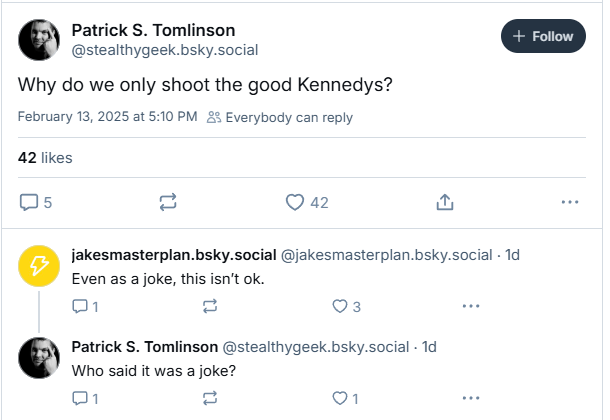Share the main post via share icon
The image size is (610, 420).
pyautogui.click(x=445, y=202)
